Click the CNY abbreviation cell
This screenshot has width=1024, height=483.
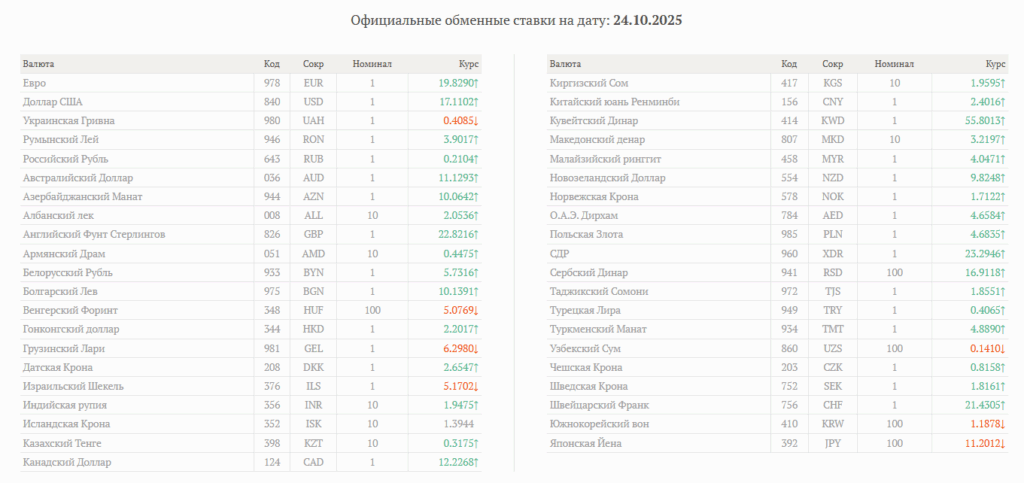pyautogui.click(x=832, y=102)
